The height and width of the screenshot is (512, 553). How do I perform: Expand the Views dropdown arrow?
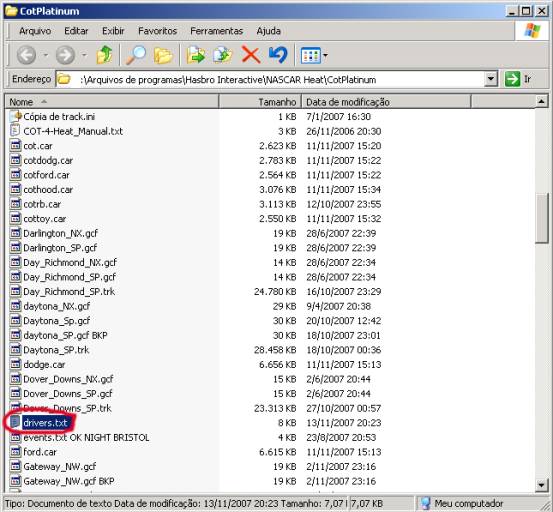click(x=325, y=55)
